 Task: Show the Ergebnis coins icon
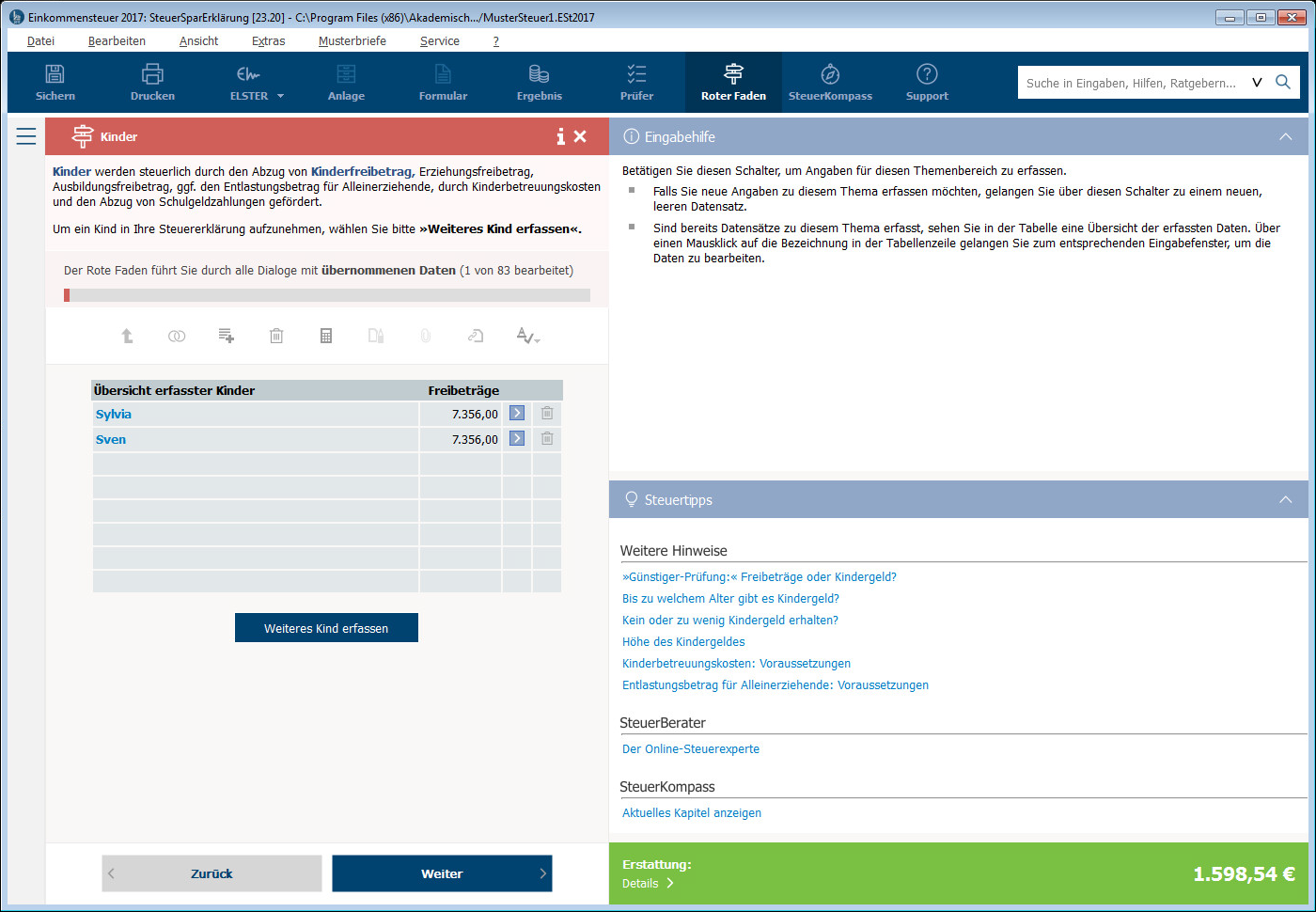[x=539, y=74]
